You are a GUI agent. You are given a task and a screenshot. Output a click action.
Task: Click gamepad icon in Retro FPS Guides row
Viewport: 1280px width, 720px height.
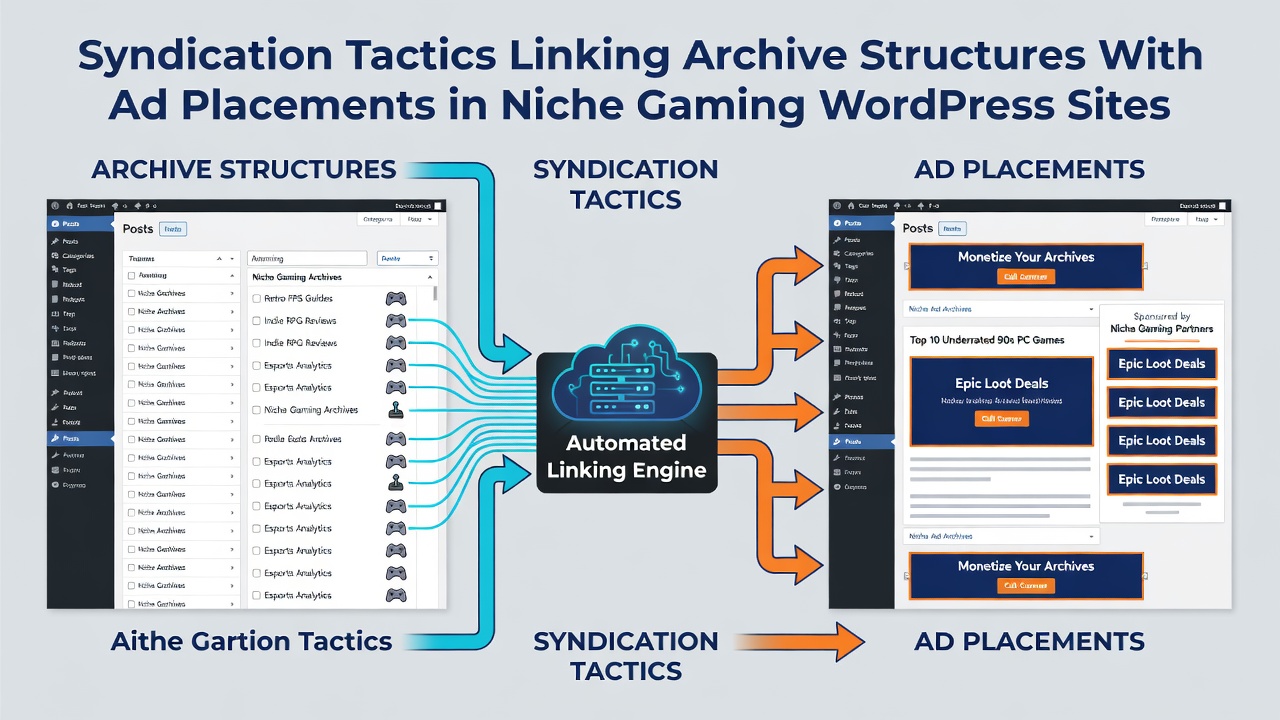(x=396, y=298)
